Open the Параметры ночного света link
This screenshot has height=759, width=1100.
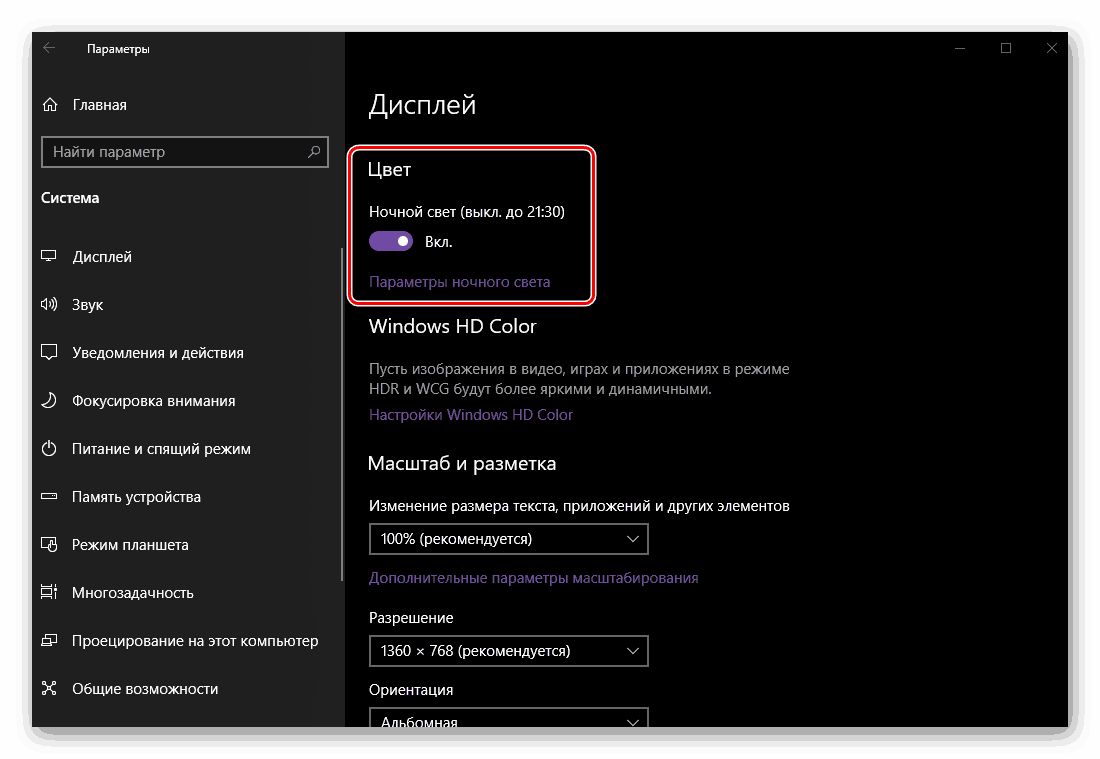(x=459, y=282)
